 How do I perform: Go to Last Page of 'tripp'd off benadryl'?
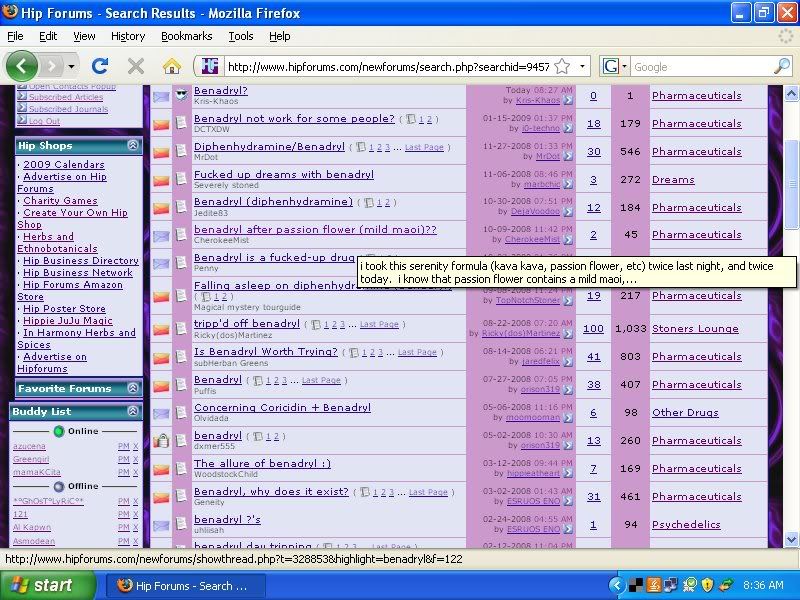point(379,324)
